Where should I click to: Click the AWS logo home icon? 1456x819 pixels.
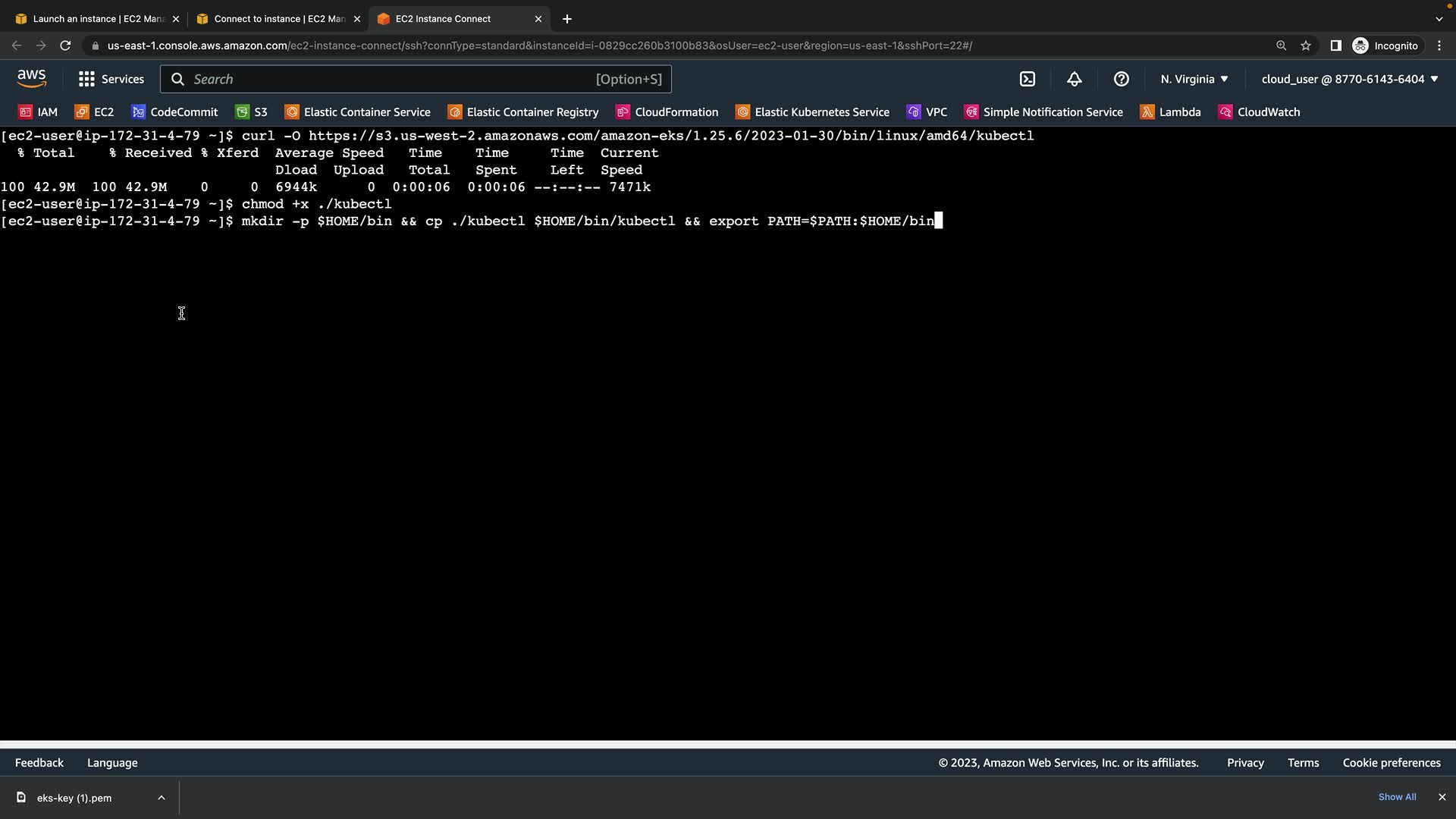(x=32, y=78)
